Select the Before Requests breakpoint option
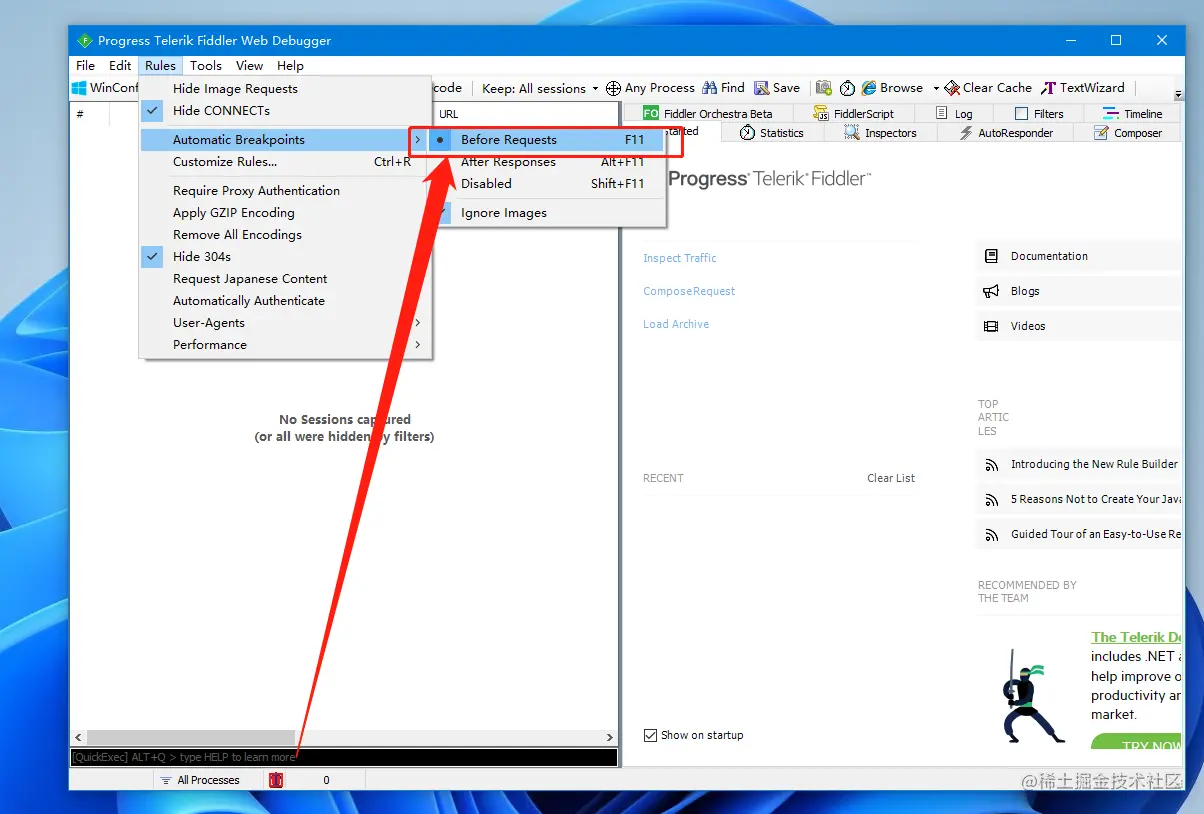 point(547,140)
